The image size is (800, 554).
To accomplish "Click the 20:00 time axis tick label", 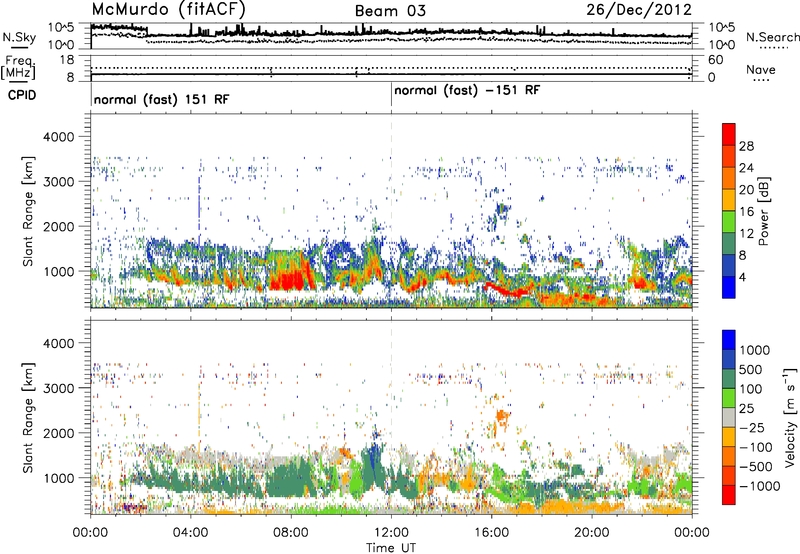I will [x=592, y=533].
